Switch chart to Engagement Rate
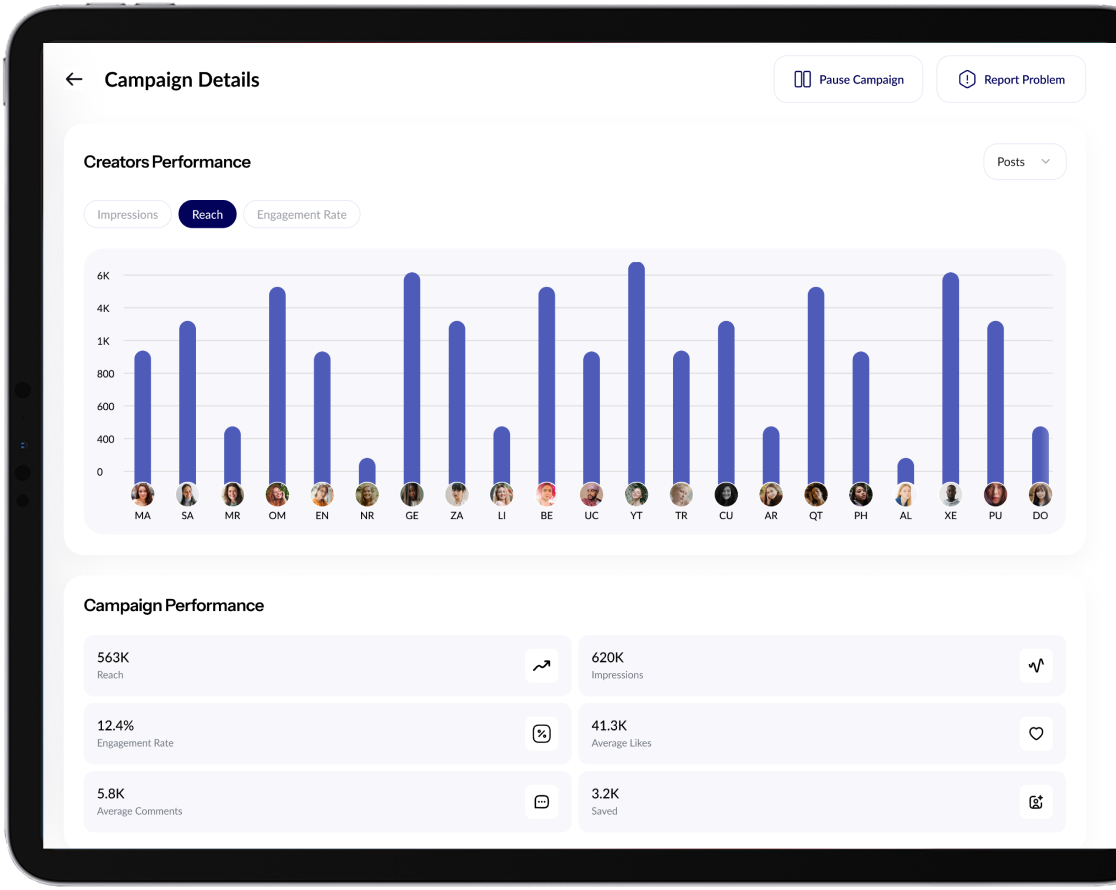 [301, 215]
